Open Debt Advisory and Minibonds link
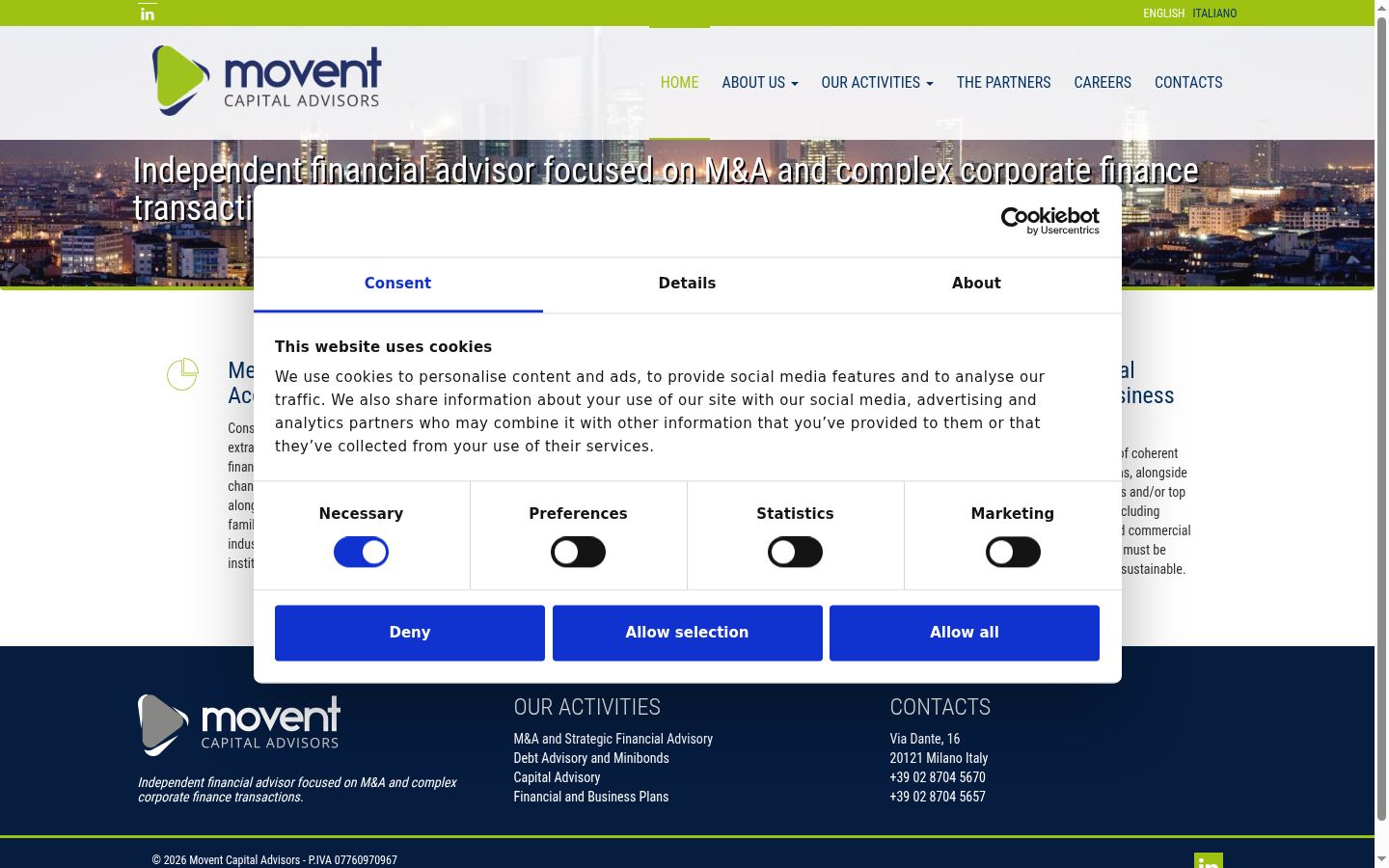 (591, 758)
